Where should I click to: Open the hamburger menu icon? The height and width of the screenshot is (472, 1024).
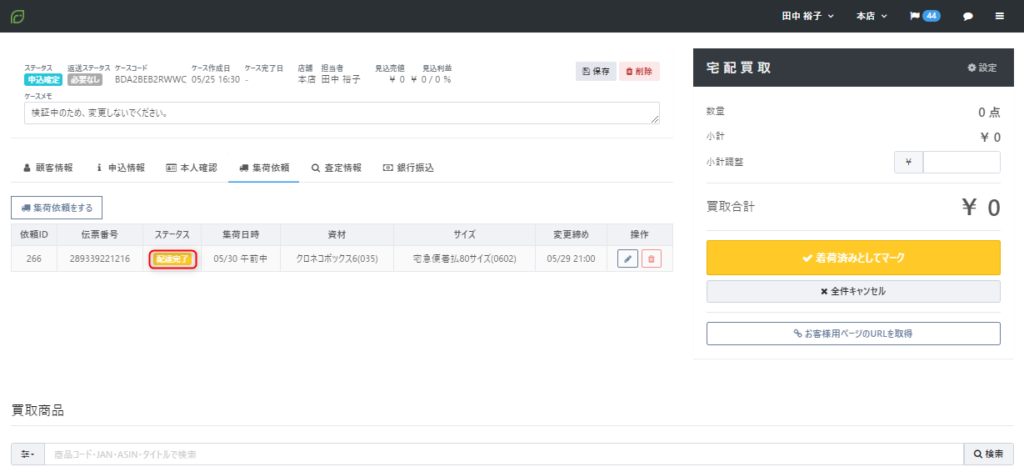(x=999, y=16)
